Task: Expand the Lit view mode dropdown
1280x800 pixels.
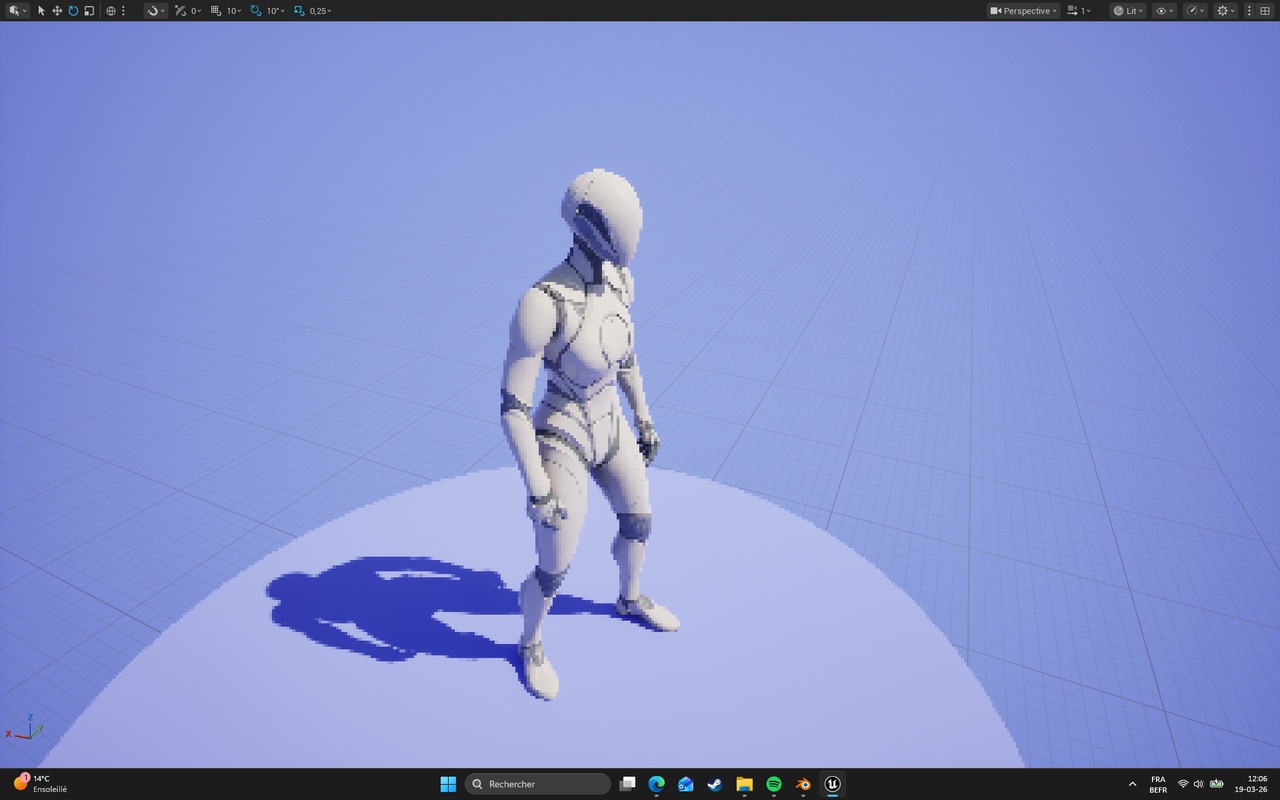Action: click(x=1128, y=10)
